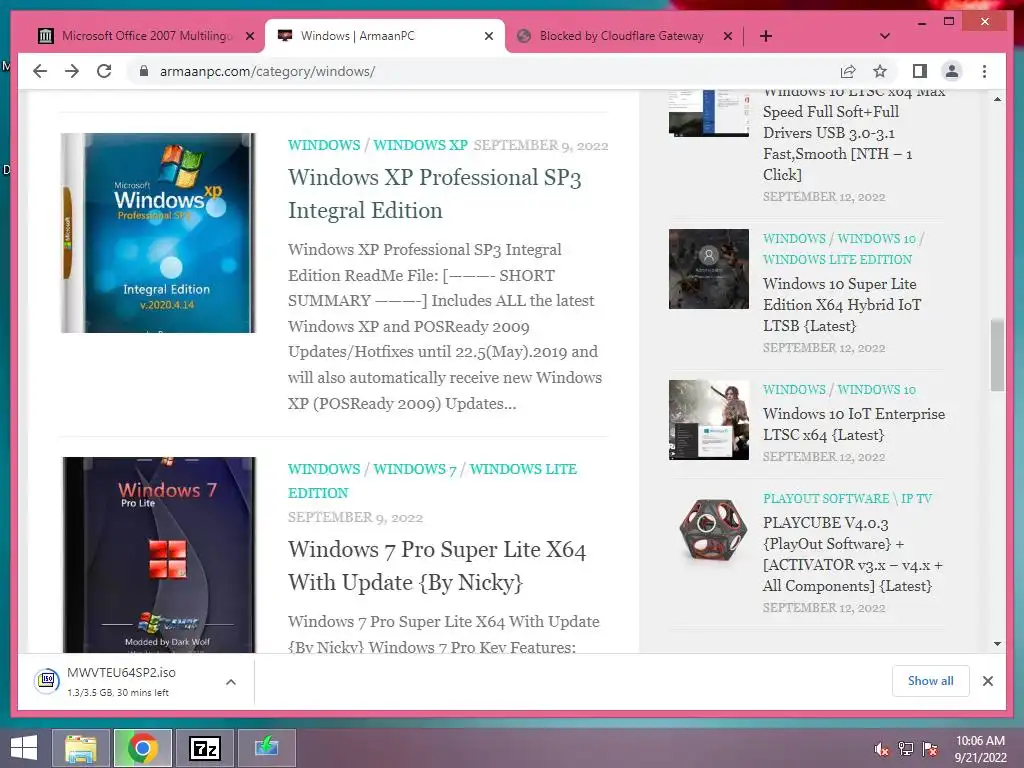Open the MWVTEU64SP2.iso download item
1024x768 pixels.
pos(122,681)
